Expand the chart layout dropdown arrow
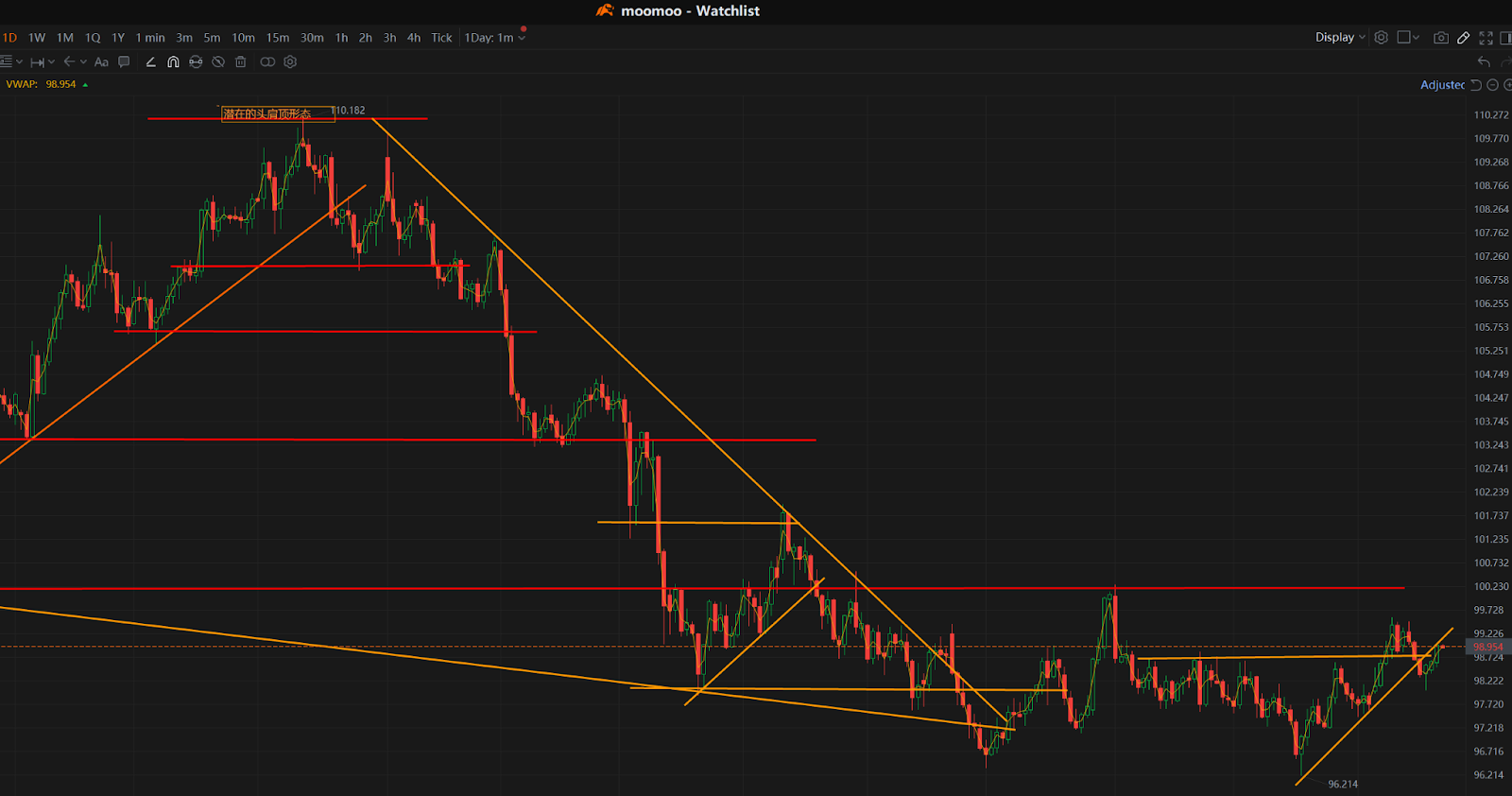 [x=1416, y=38]
